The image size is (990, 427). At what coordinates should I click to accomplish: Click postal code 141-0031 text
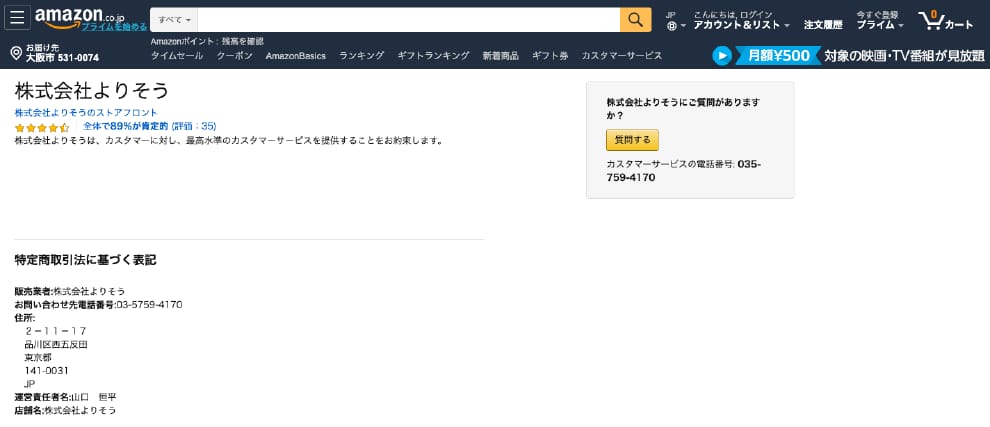click(x=47, y=370)
